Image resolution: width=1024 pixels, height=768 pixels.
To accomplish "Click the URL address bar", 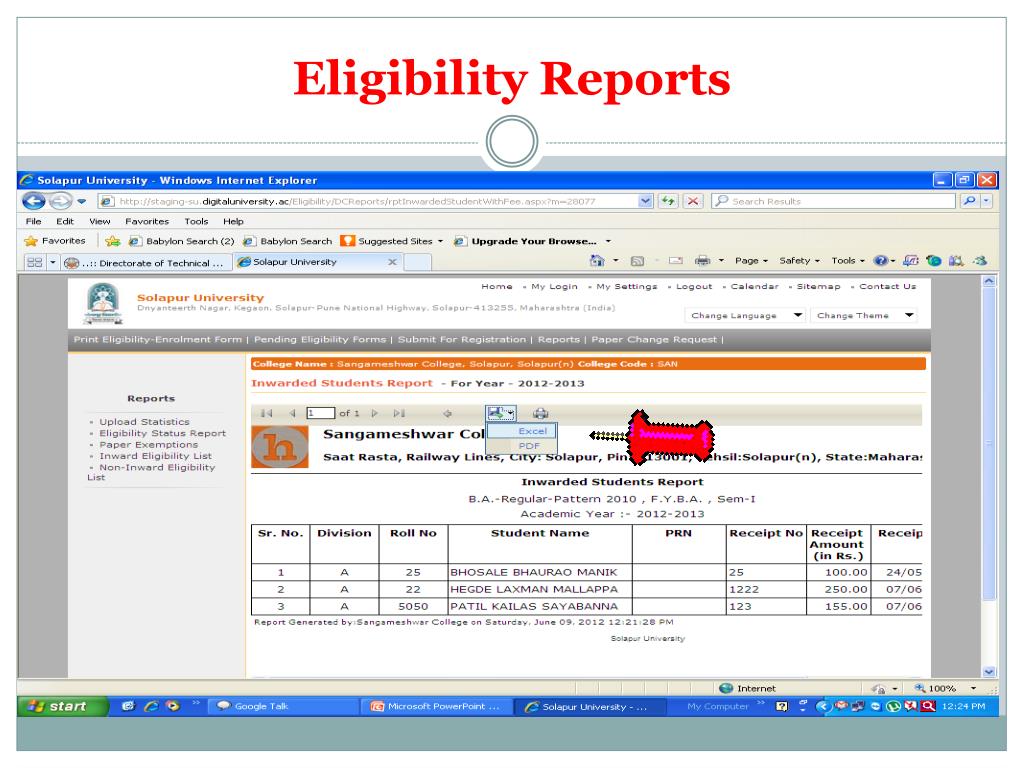I will pos(368,201).
